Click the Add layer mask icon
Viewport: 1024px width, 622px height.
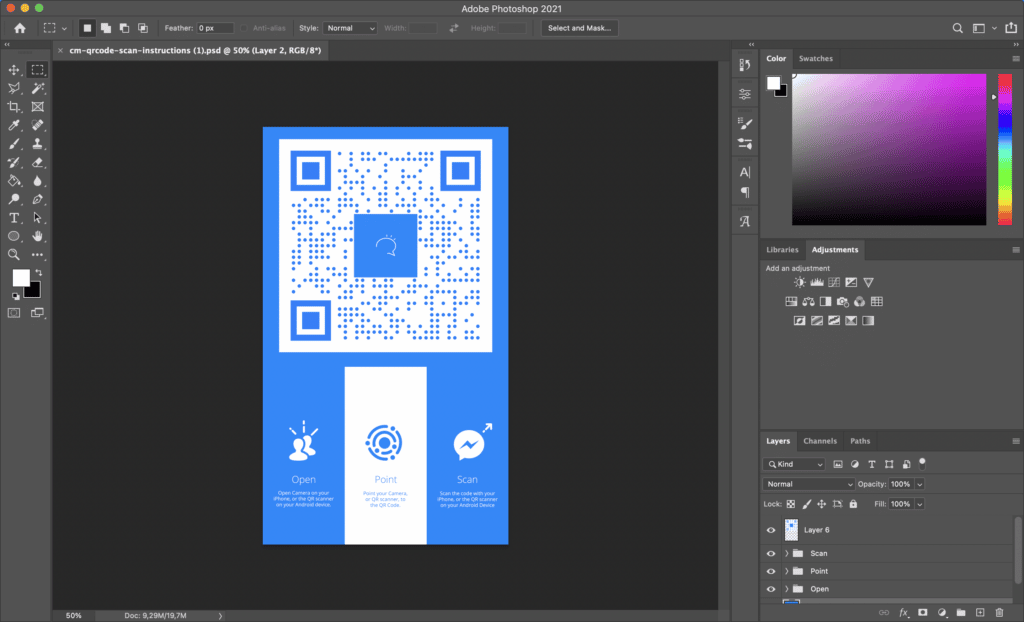pyautogui.click(x=922, y=612)
